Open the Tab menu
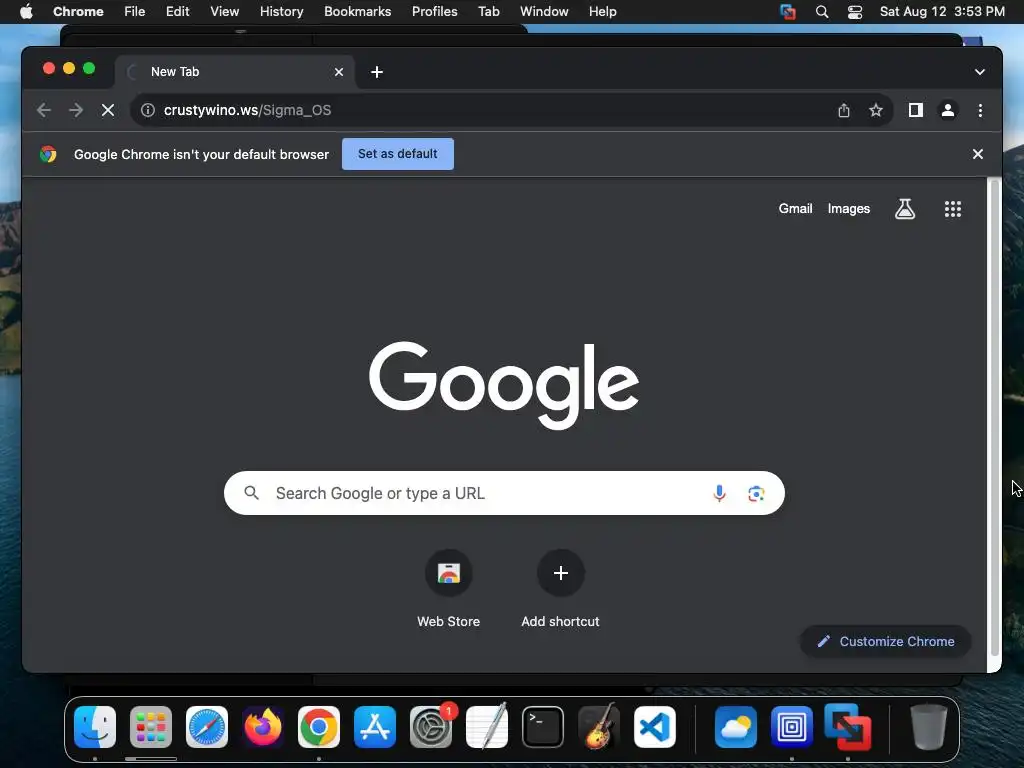1024x768 pixels. (x=488, y=12)
